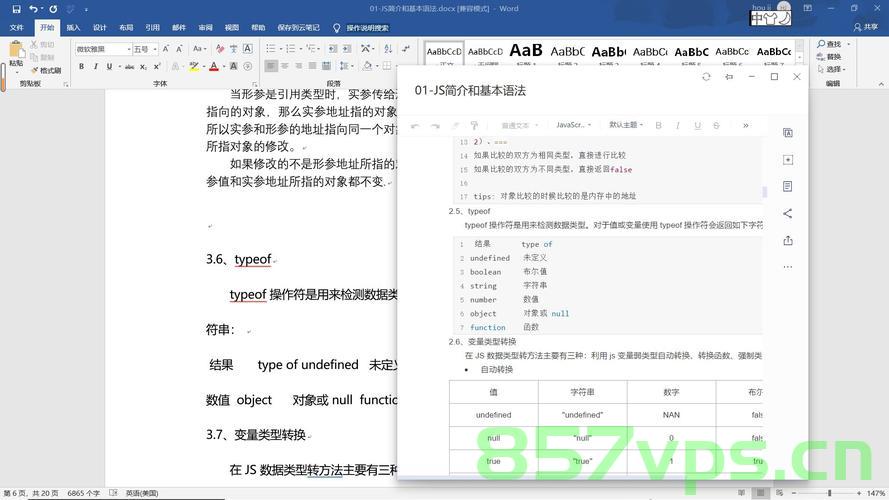Image resolution: width=889 pixels, height=500 pixels.
Task: Open the View ribbon tab
Action: (x=231, y=27)
